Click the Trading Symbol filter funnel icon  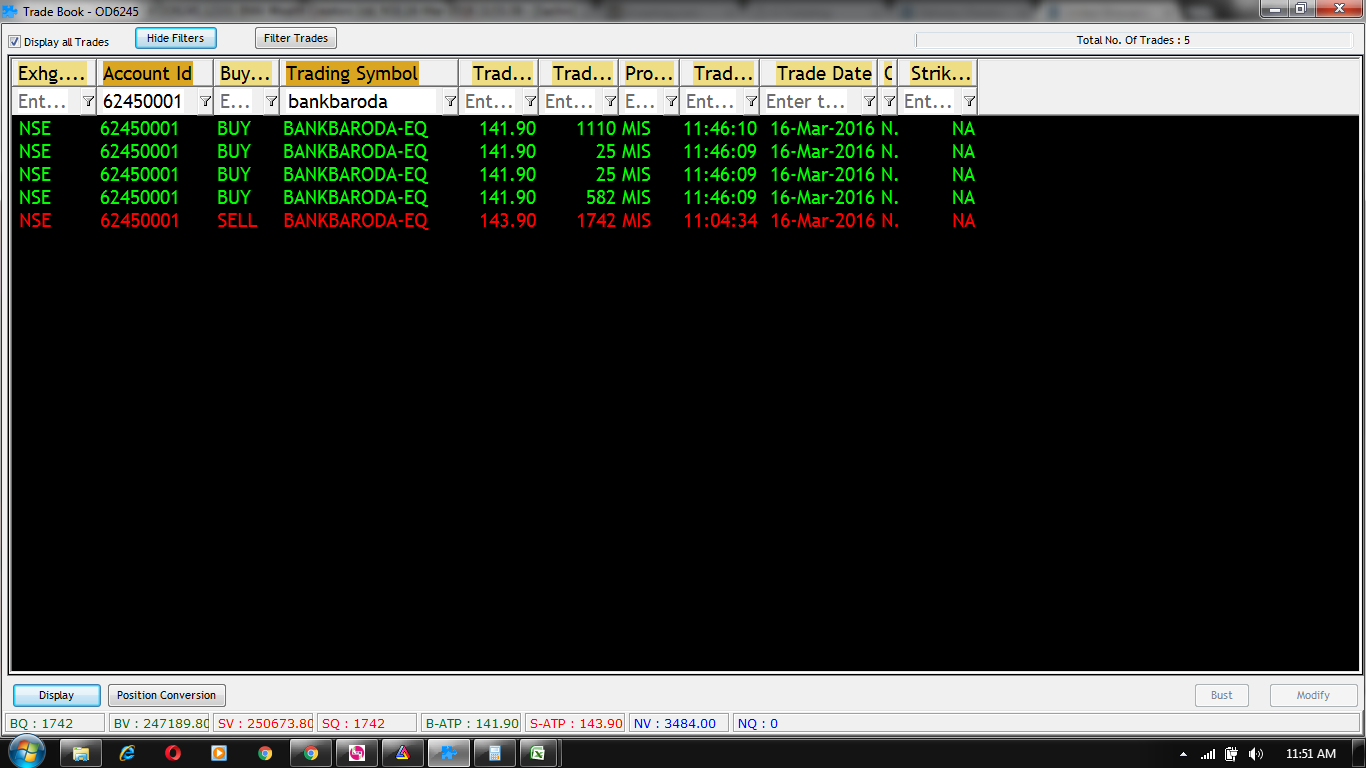(x=450, y=102)
